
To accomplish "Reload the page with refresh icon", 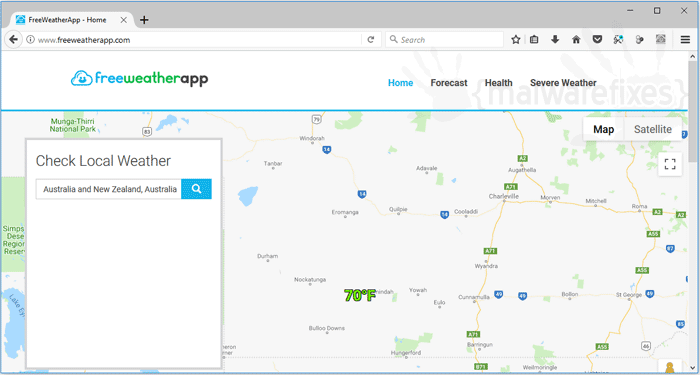I will pyautogui.click(x=371, y=40).
